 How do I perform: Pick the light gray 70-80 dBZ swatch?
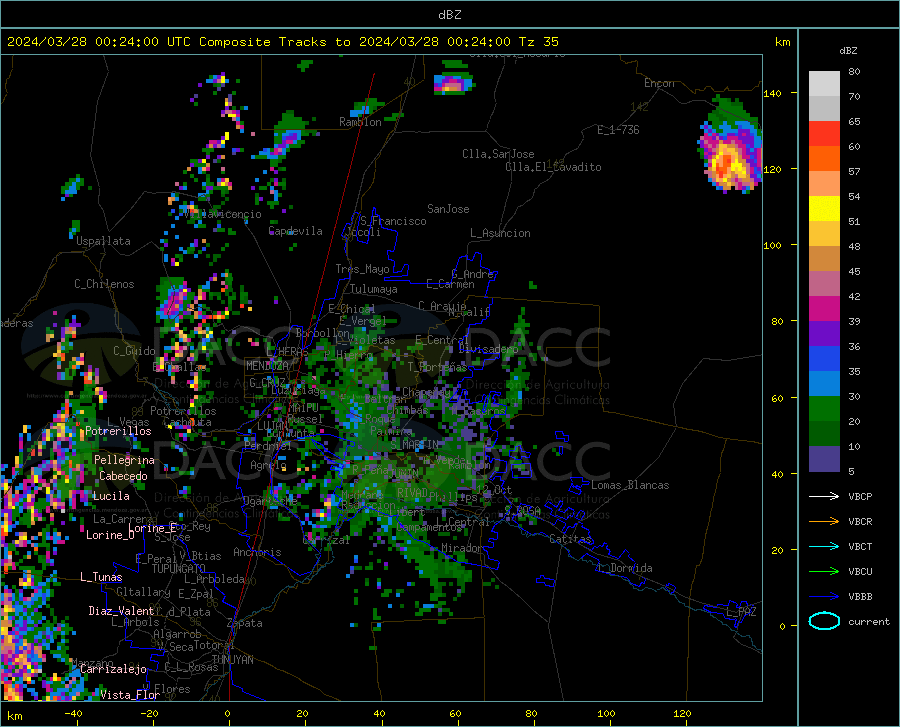tap(824, 83)
